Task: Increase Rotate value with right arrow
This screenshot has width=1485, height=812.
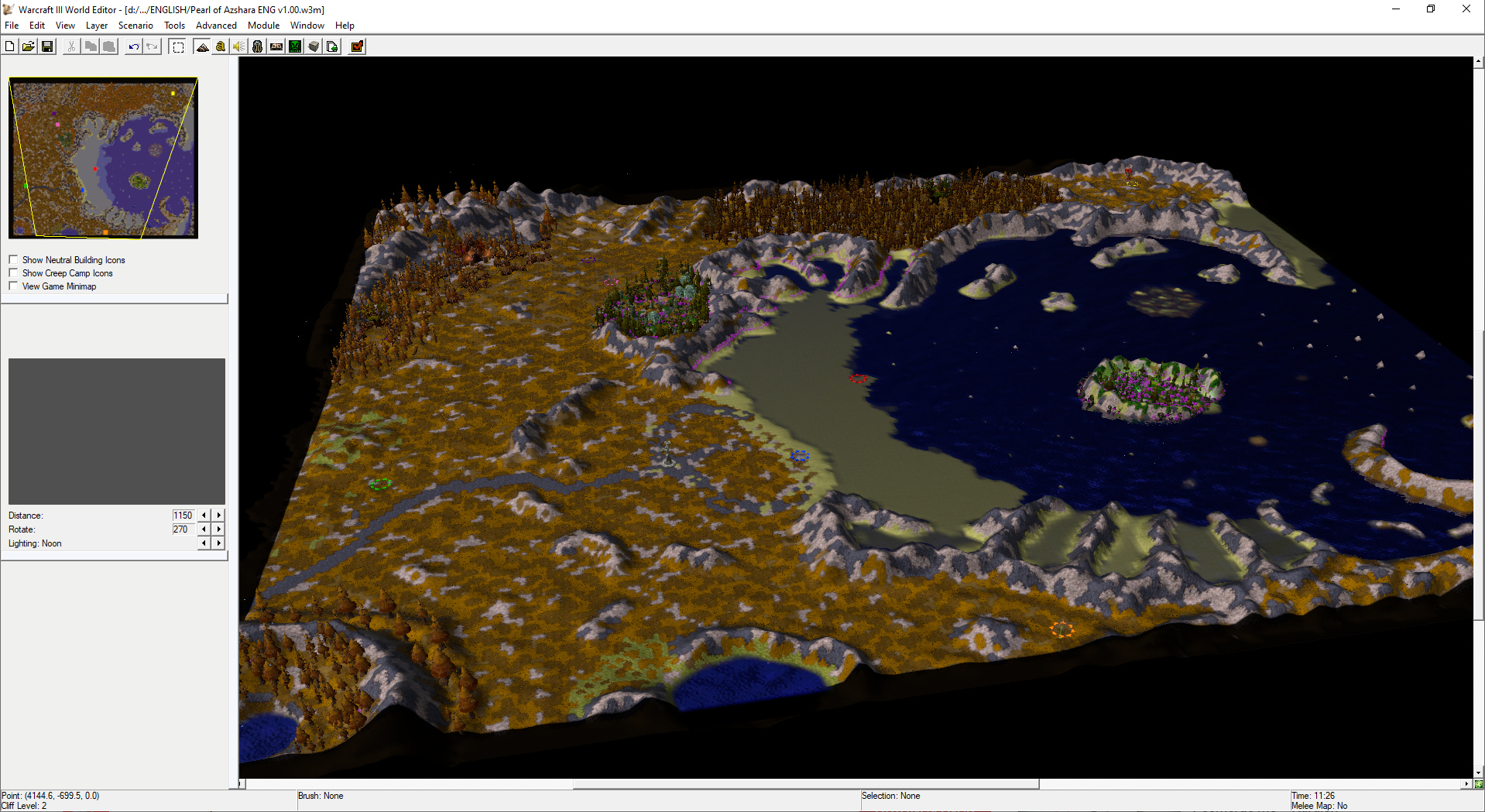Action: (219, 529)
